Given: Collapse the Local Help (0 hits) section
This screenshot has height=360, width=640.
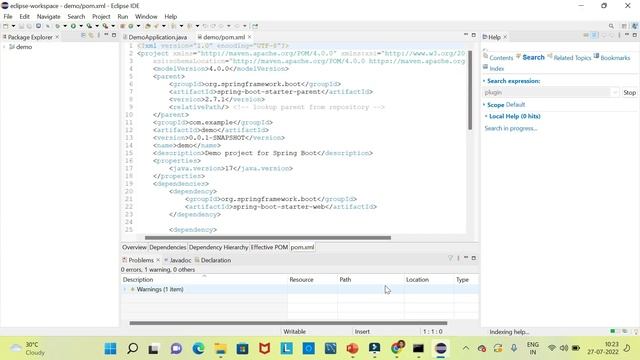Looking at the screenshot, I should point(486,116).
